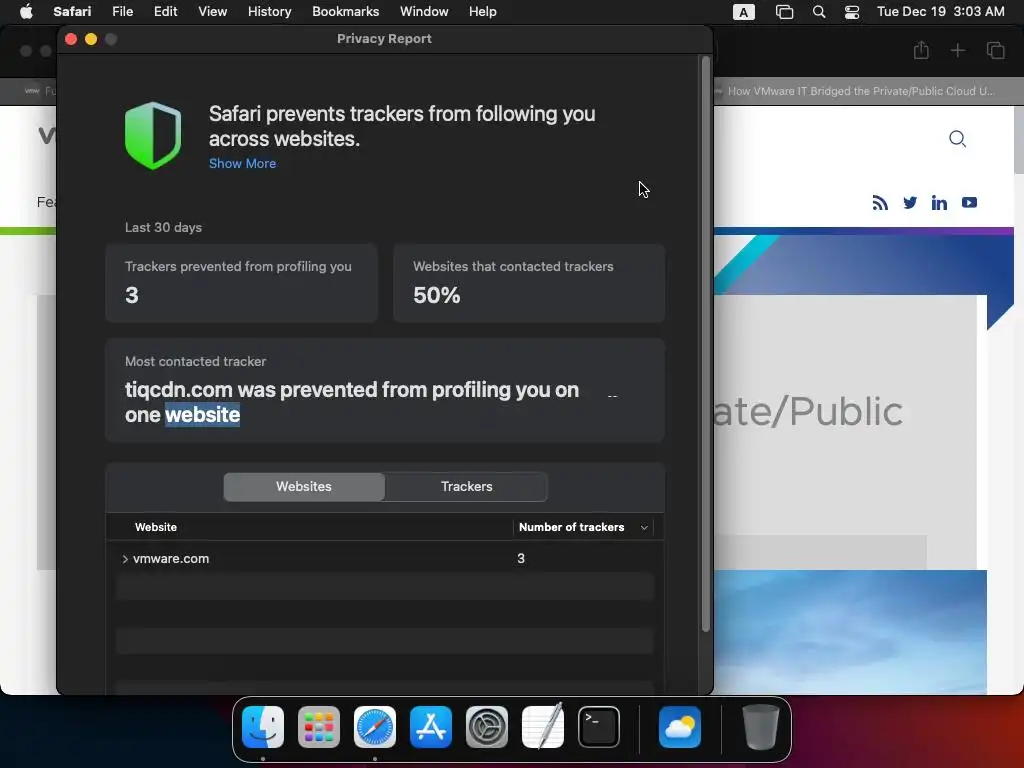Click the Show More link
Screen dimensions: 1024x768
(x=242, y=163)
